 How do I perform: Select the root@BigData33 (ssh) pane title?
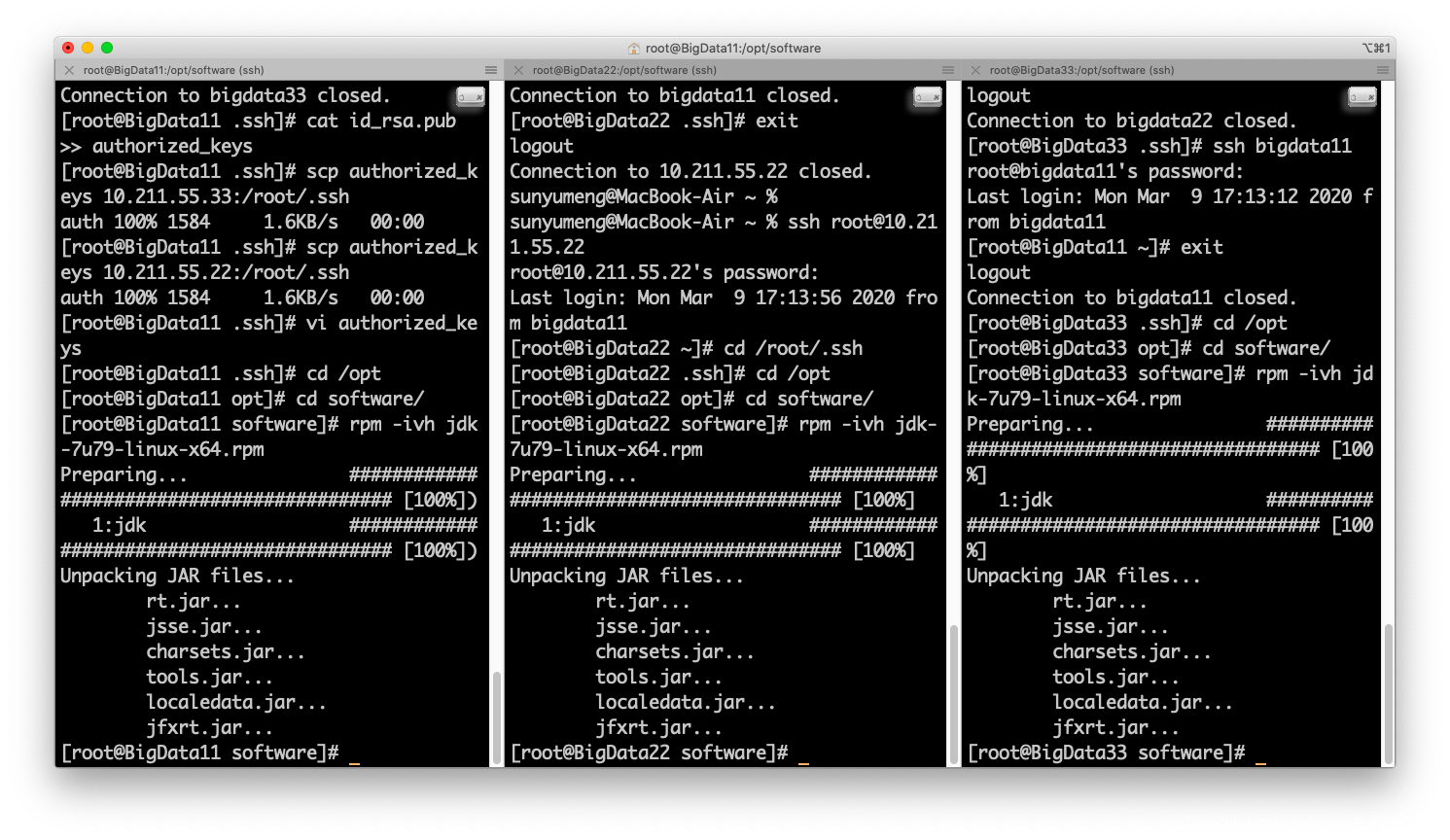tap(1081, 70)
